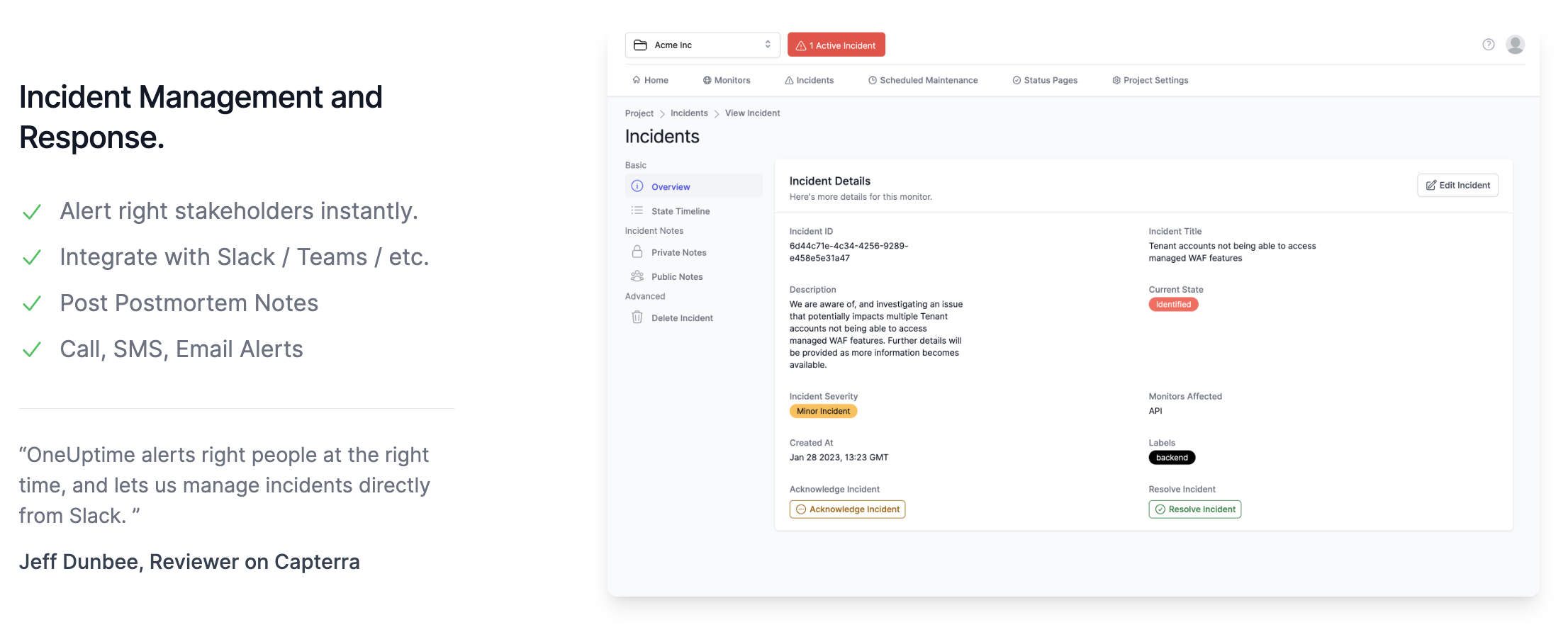1568x632 pixels.
Task: Click the backend label badge
Action: pos(1172,458)
